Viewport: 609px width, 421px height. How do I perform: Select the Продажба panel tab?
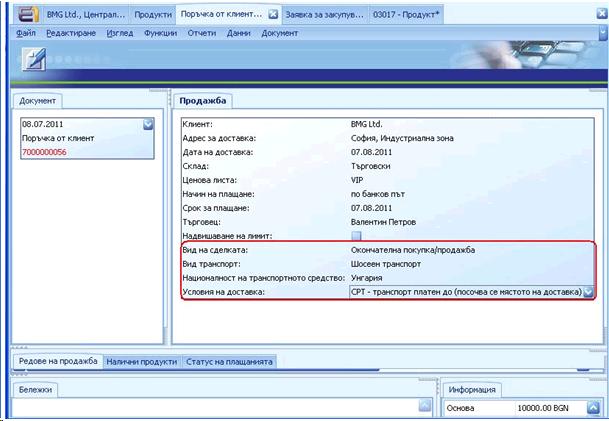pyautogui.click(x=203, y=101)
